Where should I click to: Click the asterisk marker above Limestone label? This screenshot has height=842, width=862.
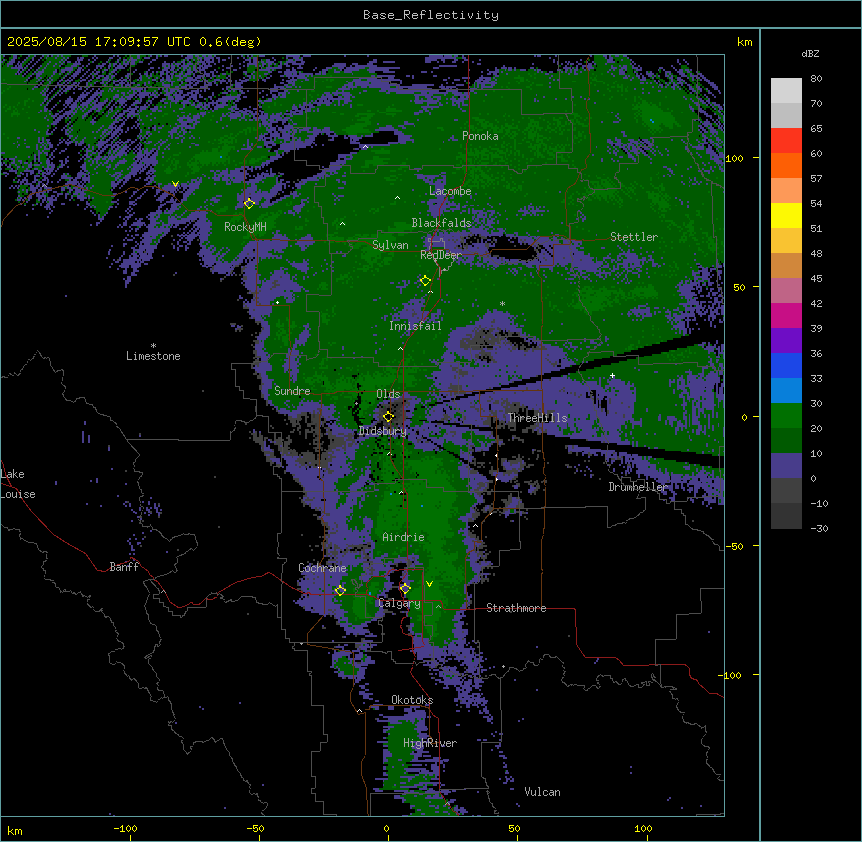coord(153,346)
